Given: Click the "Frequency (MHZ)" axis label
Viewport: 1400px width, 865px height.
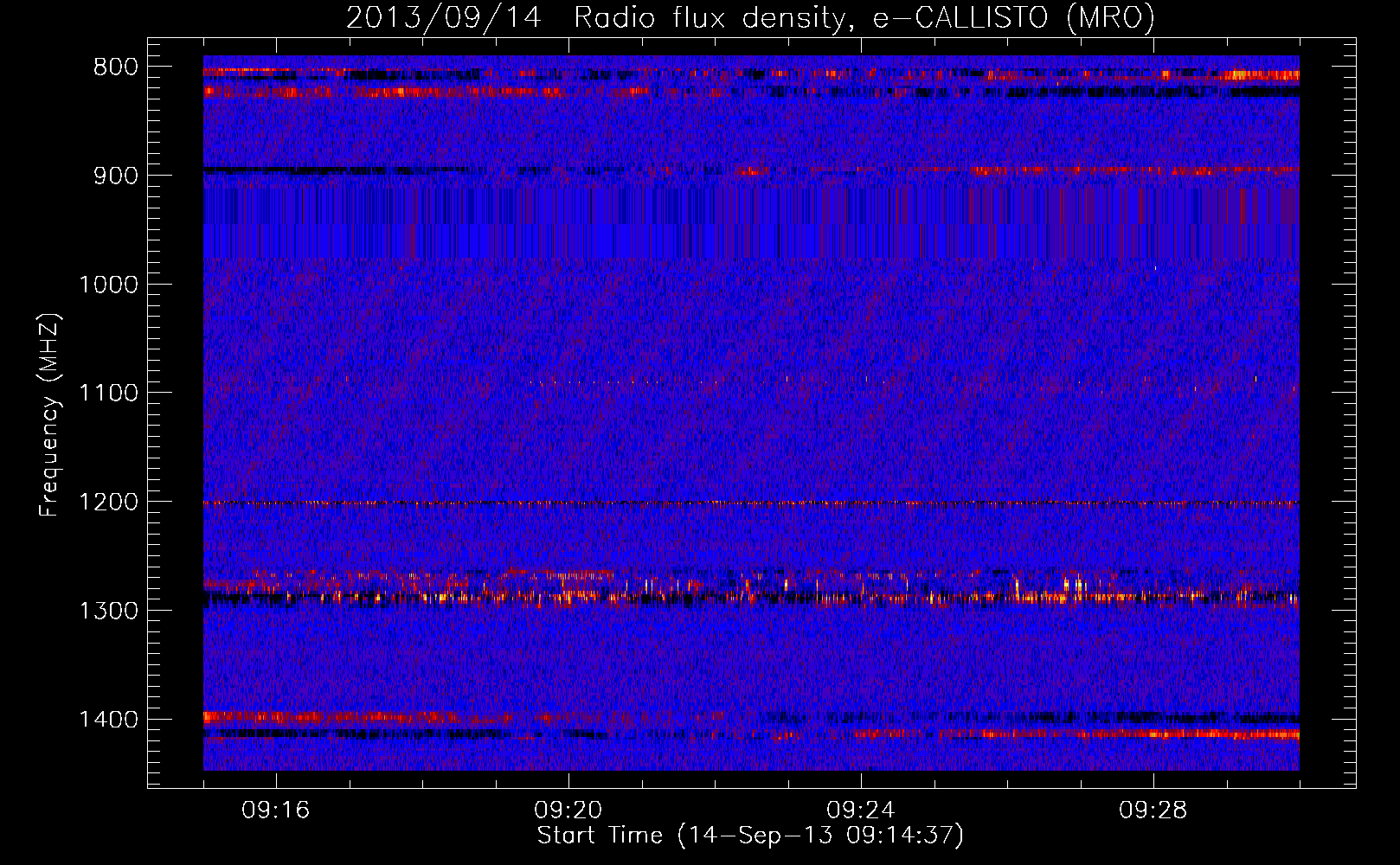Looking at the screenshot, I should coord(50,415).
